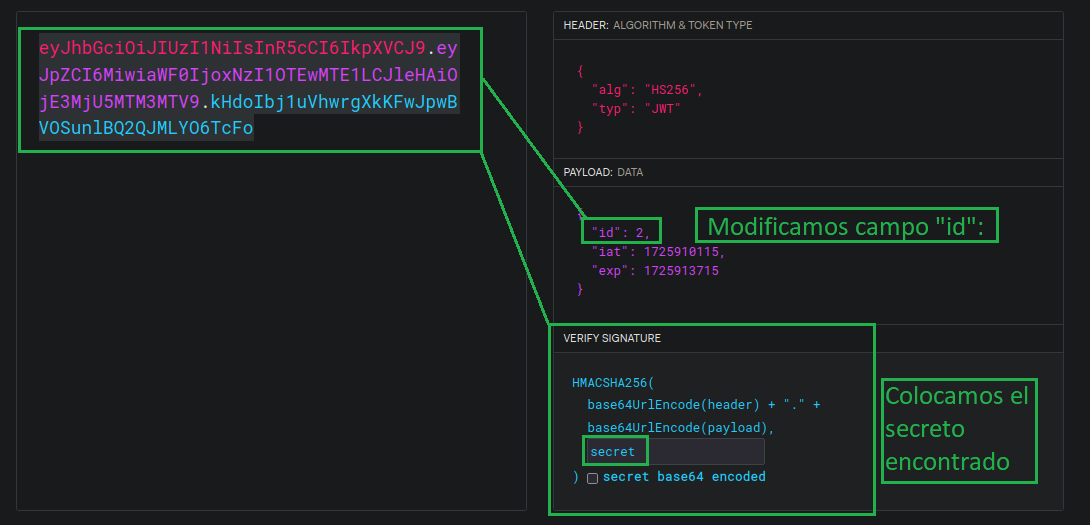The height and width of the screenshot is (525, 1090).
Task: Click the VERIFY SIGNATURE section title
Action: 612,339
